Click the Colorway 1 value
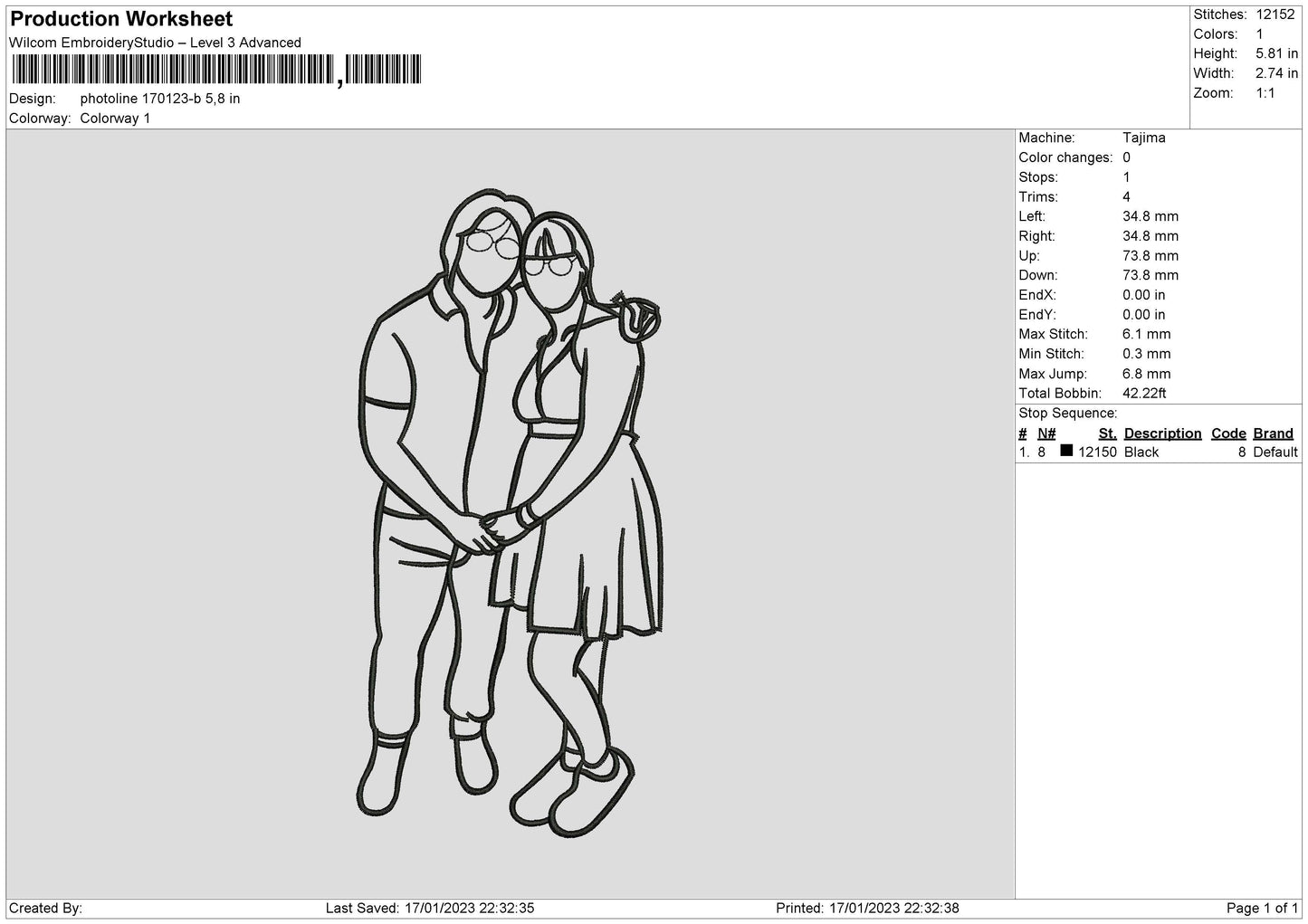 (115, 119)
